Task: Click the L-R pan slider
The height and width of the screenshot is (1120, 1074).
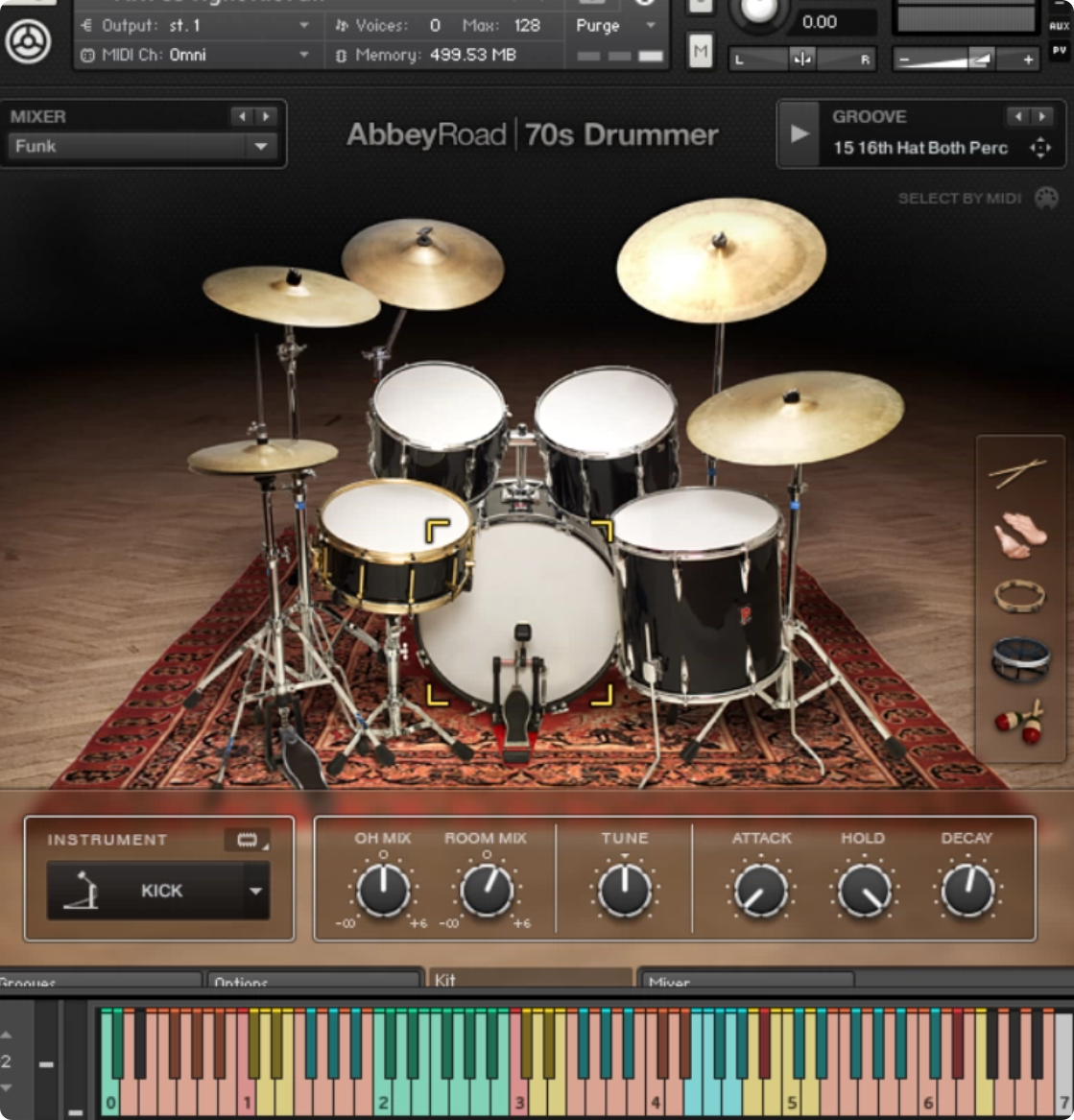Action: coord(802,60)
